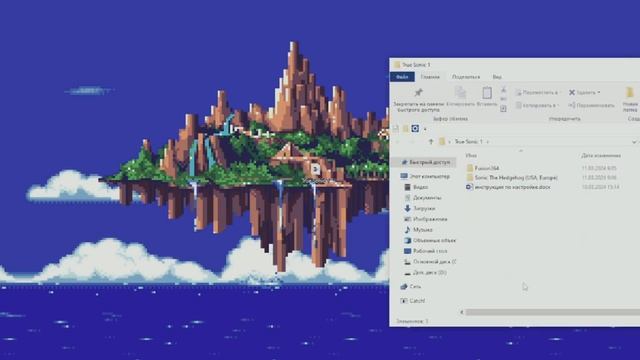Open the Документы folder in sidebar
This screenshot has height=360, width=640.
click(x=422, y=198)
